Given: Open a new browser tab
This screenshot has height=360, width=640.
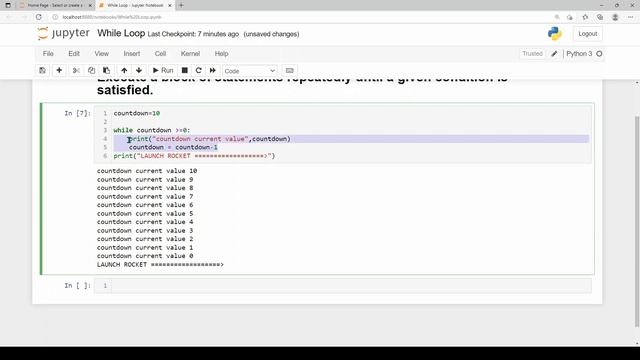Looking at the screenshot, I should coord(181,5).
